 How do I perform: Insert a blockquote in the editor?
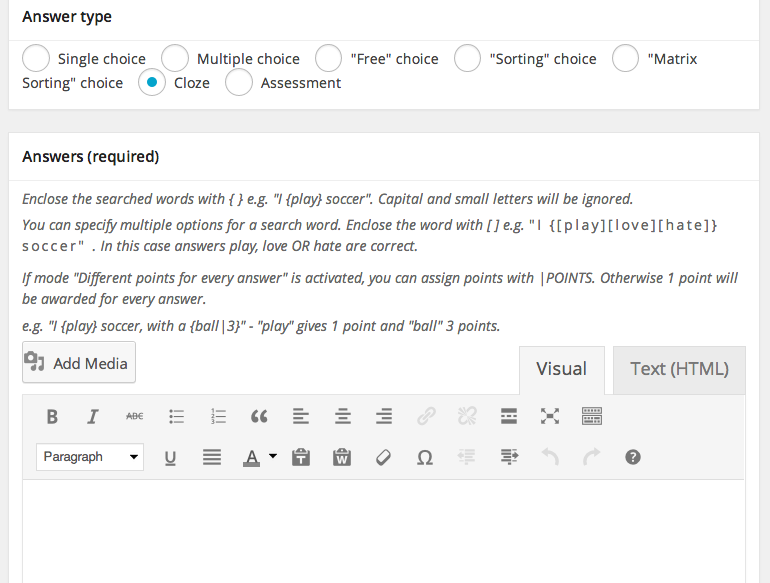pyautogui.click(x=259, y=416)
